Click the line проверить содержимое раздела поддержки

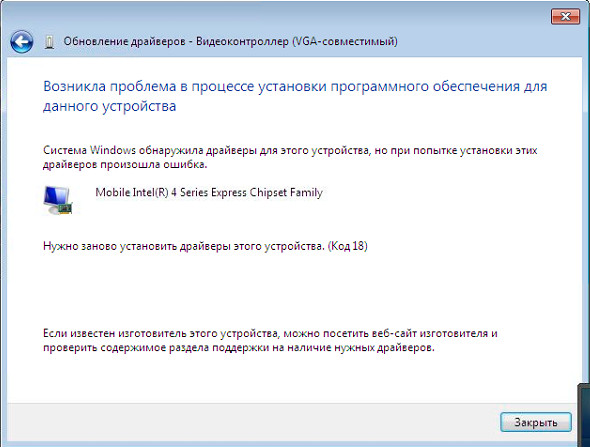pyautogui.click(x=239, y=348)
